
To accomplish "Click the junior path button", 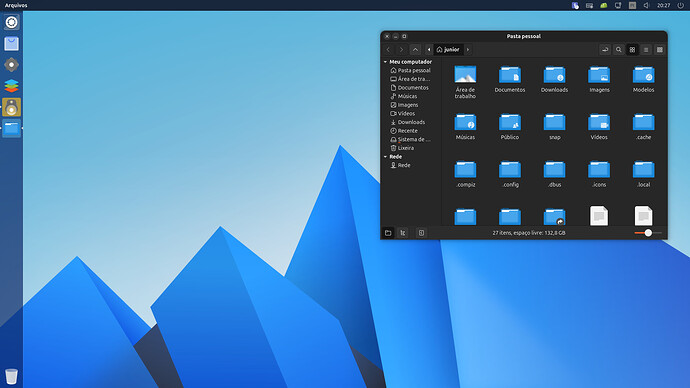I will [x=448, y=50].
